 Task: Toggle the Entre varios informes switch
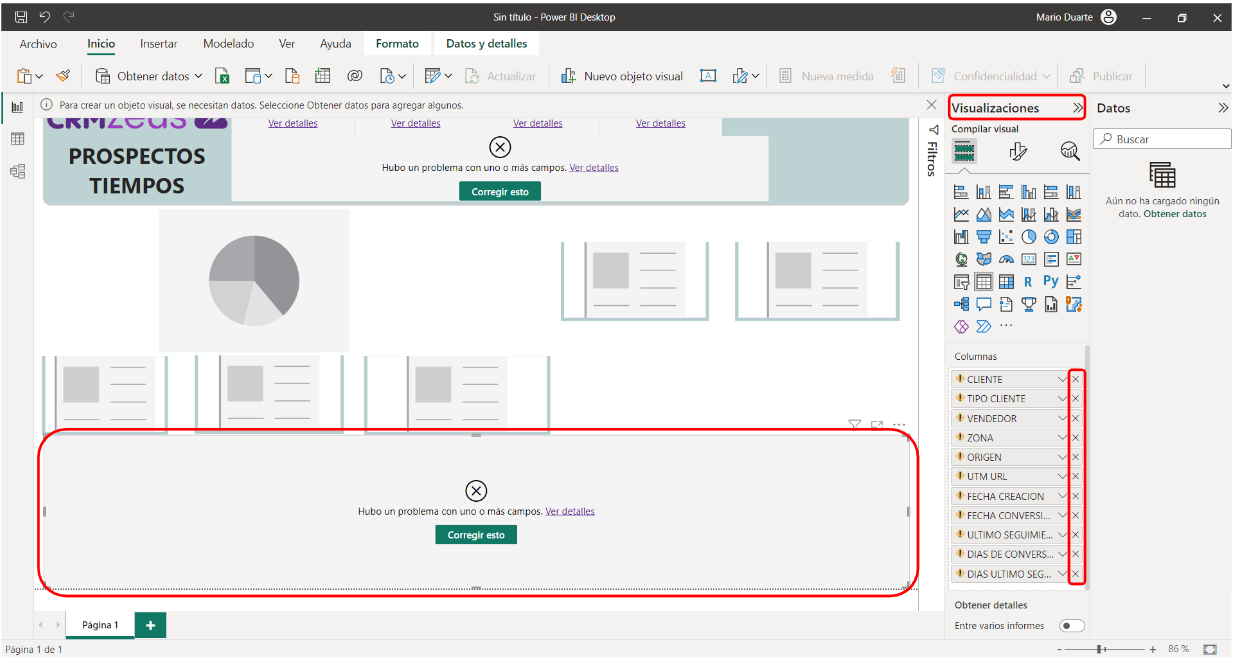1072,626
